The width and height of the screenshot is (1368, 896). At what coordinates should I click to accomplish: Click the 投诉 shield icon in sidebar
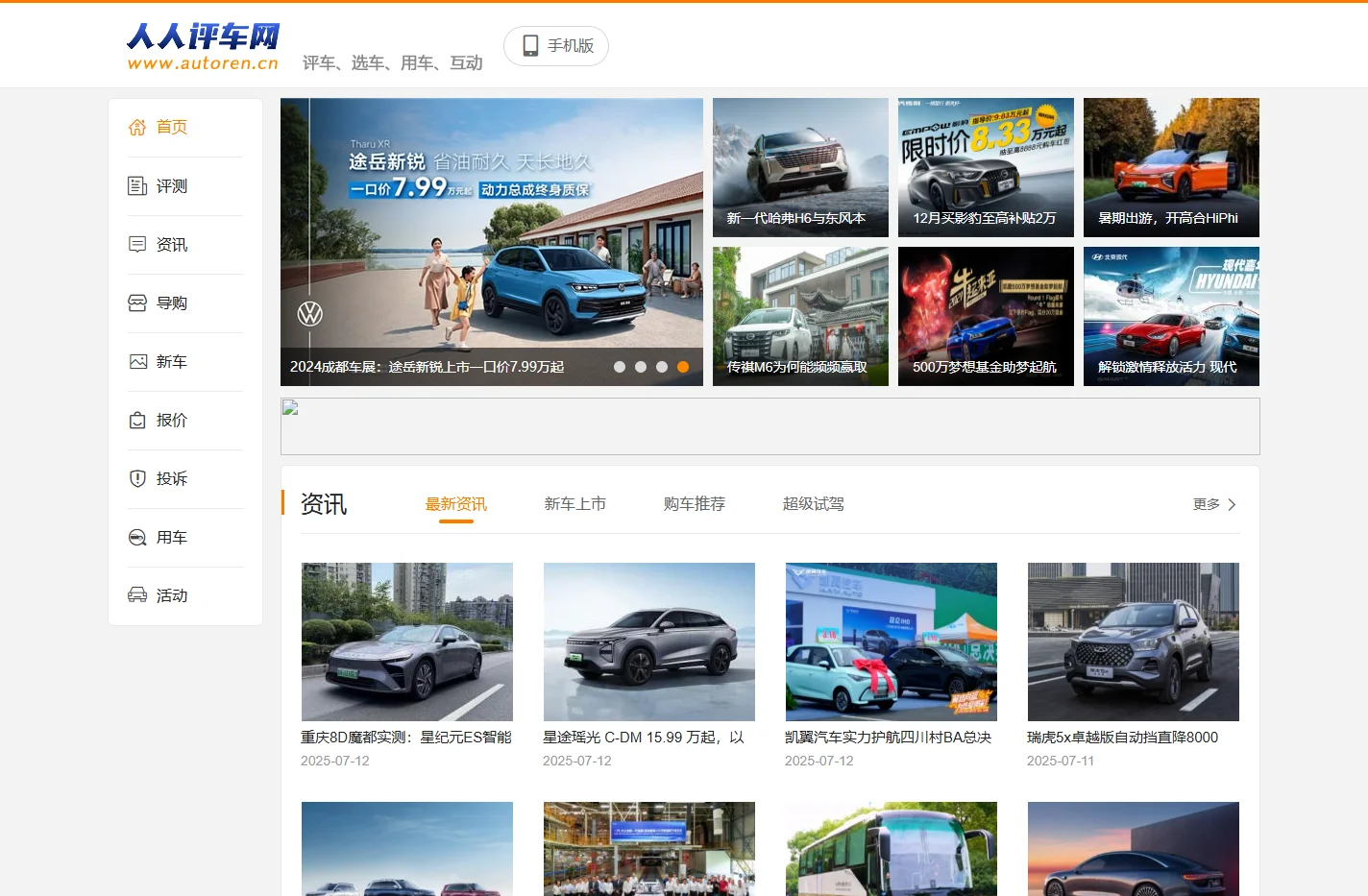(137, 478)
